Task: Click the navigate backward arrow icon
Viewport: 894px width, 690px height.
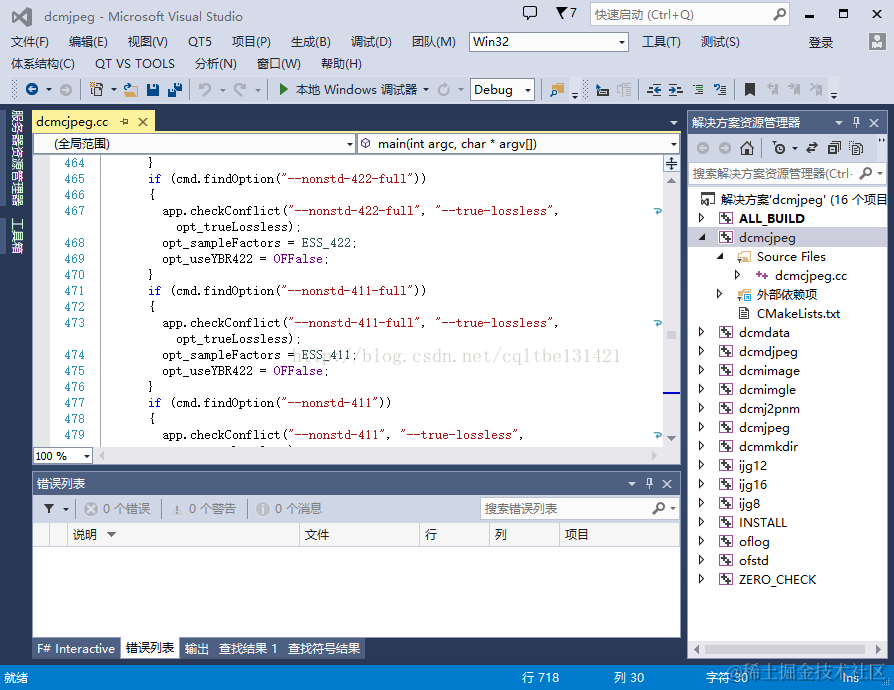Action: (32, 90)
